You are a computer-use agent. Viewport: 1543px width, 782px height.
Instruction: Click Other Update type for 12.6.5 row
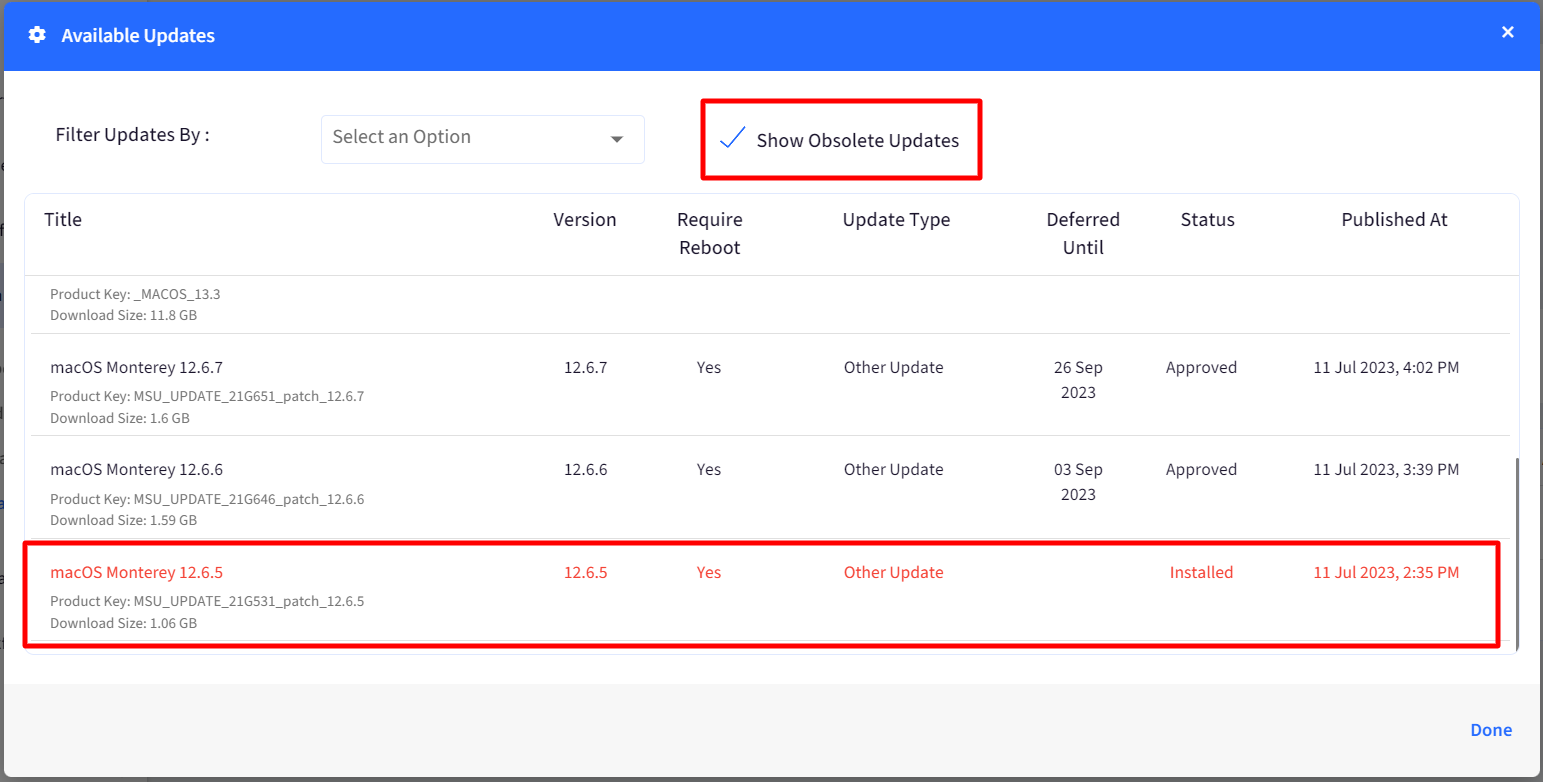(x=893, y=572)
